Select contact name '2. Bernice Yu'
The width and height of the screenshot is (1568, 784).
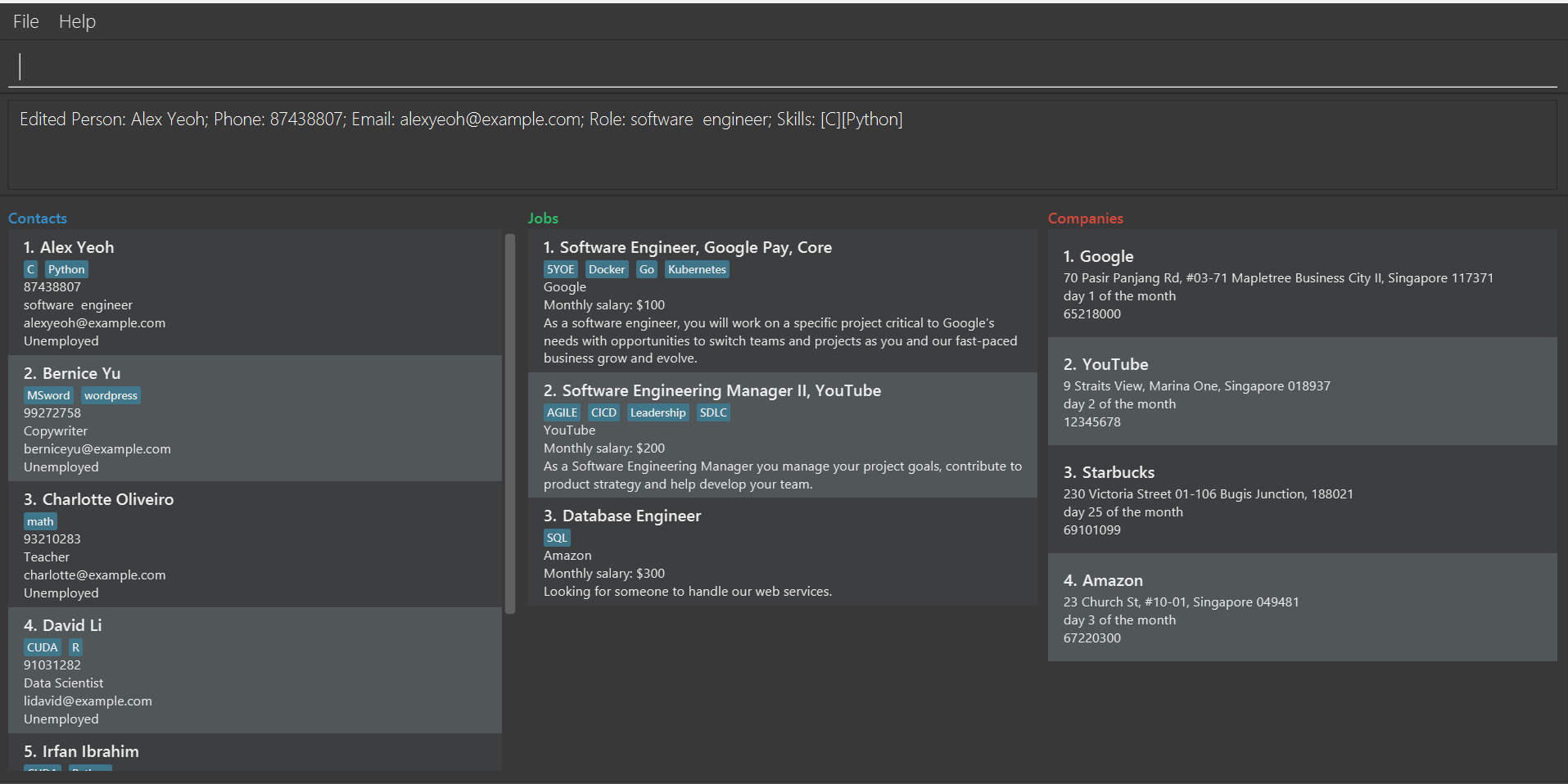72,373
